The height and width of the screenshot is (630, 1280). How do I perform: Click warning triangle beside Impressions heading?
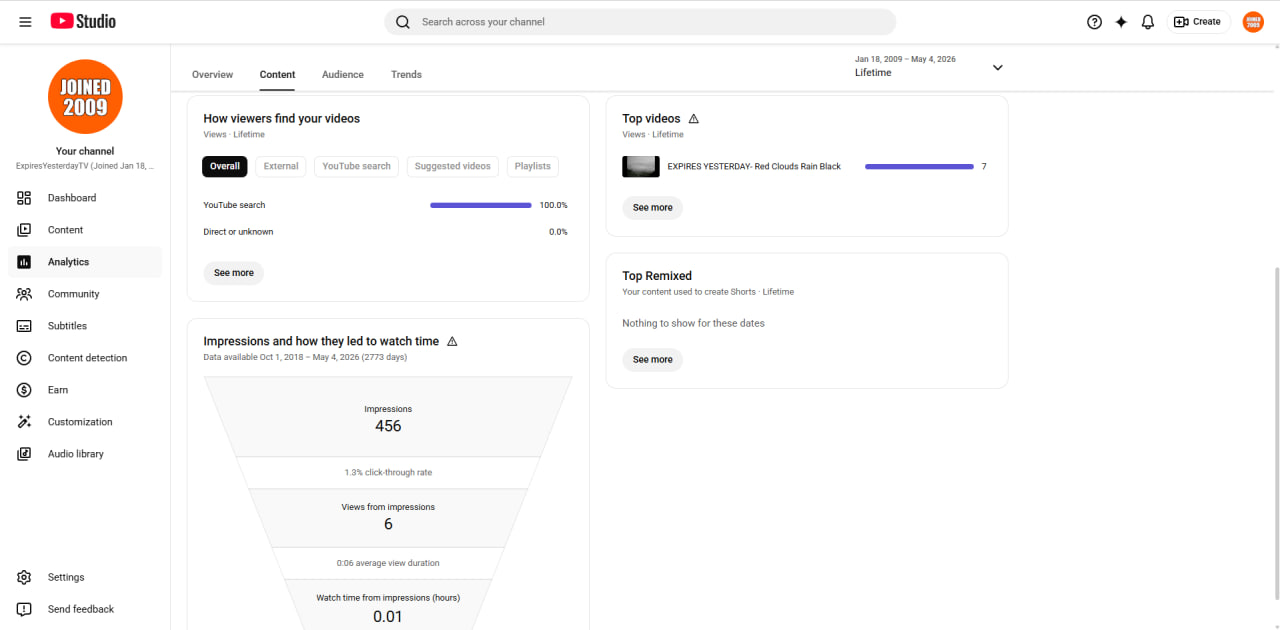click(x=452, y=341)
